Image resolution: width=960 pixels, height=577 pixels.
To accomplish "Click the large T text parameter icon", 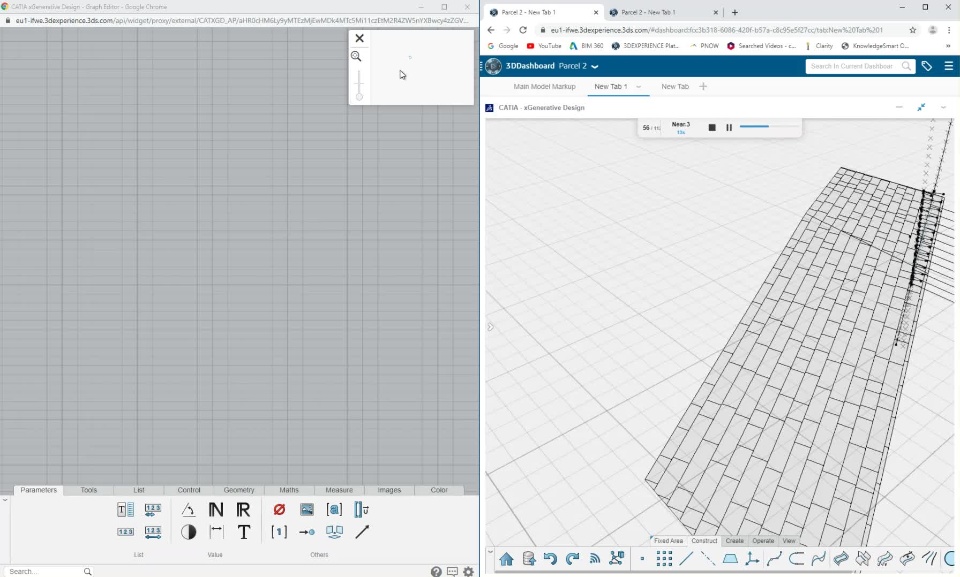I will pos(244,532).
